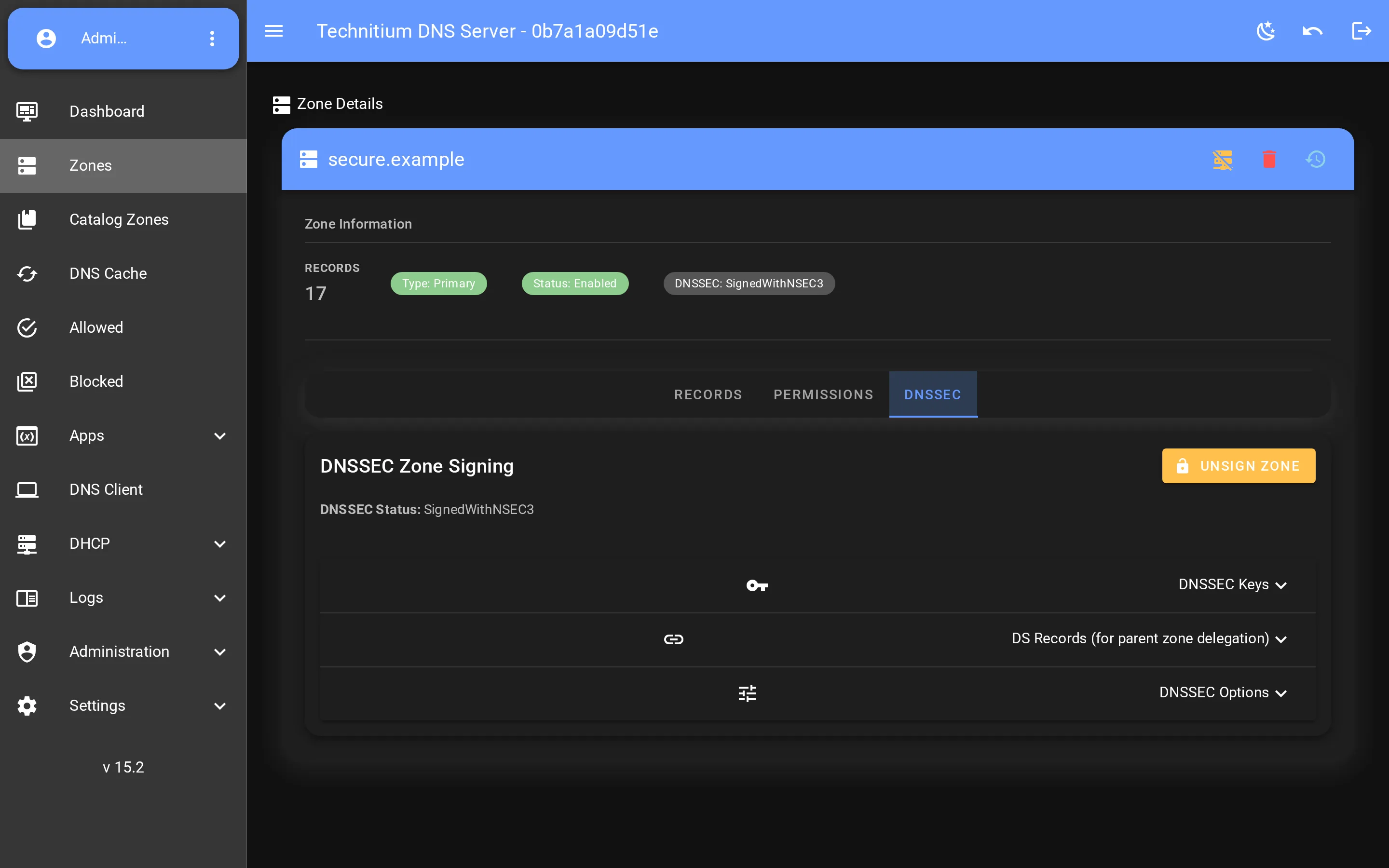Screen dimensions: 1389x868
Task: Expand the Apps submenu chevron
Action: click(x=220, y=436)
